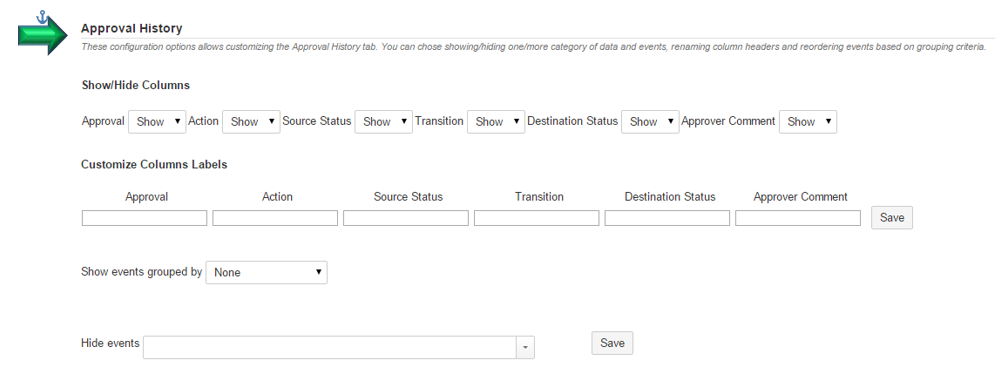The width and height of the screenshot is (1004, 379).
Task: Click the Approval History heading
Action: point(132,28)
